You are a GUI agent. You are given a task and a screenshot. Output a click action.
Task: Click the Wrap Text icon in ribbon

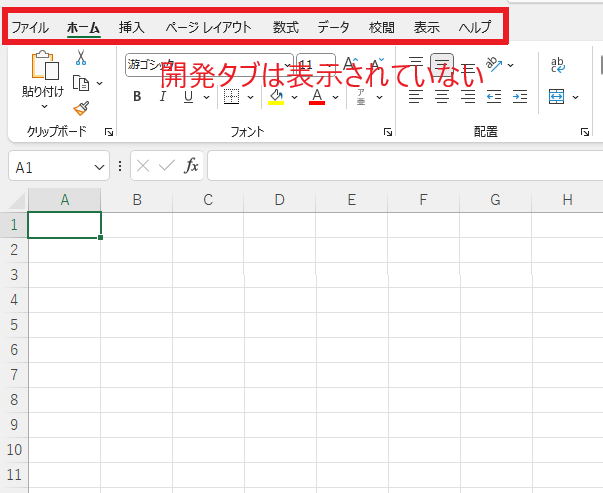pyautogui.click(x=557, y=66)
